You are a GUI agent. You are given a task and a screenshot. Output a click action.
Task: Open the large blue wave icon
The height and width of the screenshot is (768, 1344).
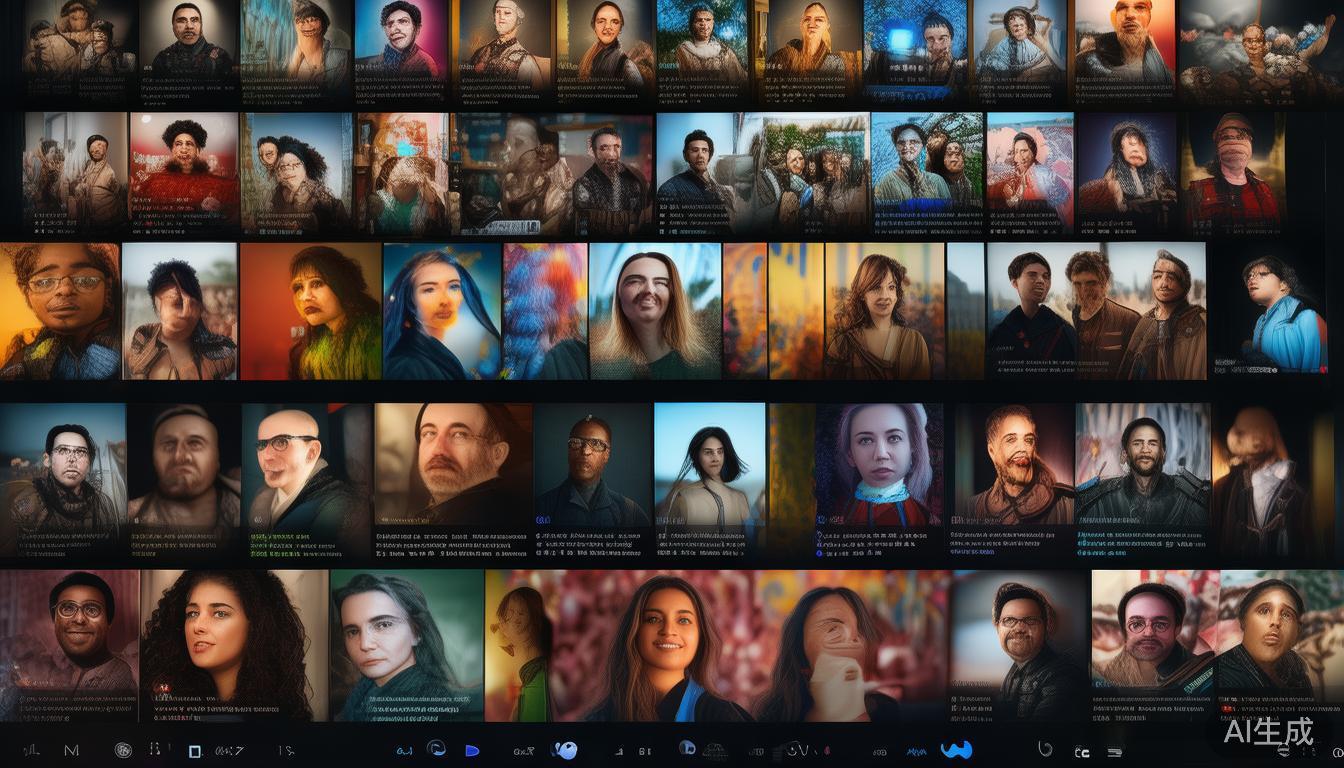[956, 749]
